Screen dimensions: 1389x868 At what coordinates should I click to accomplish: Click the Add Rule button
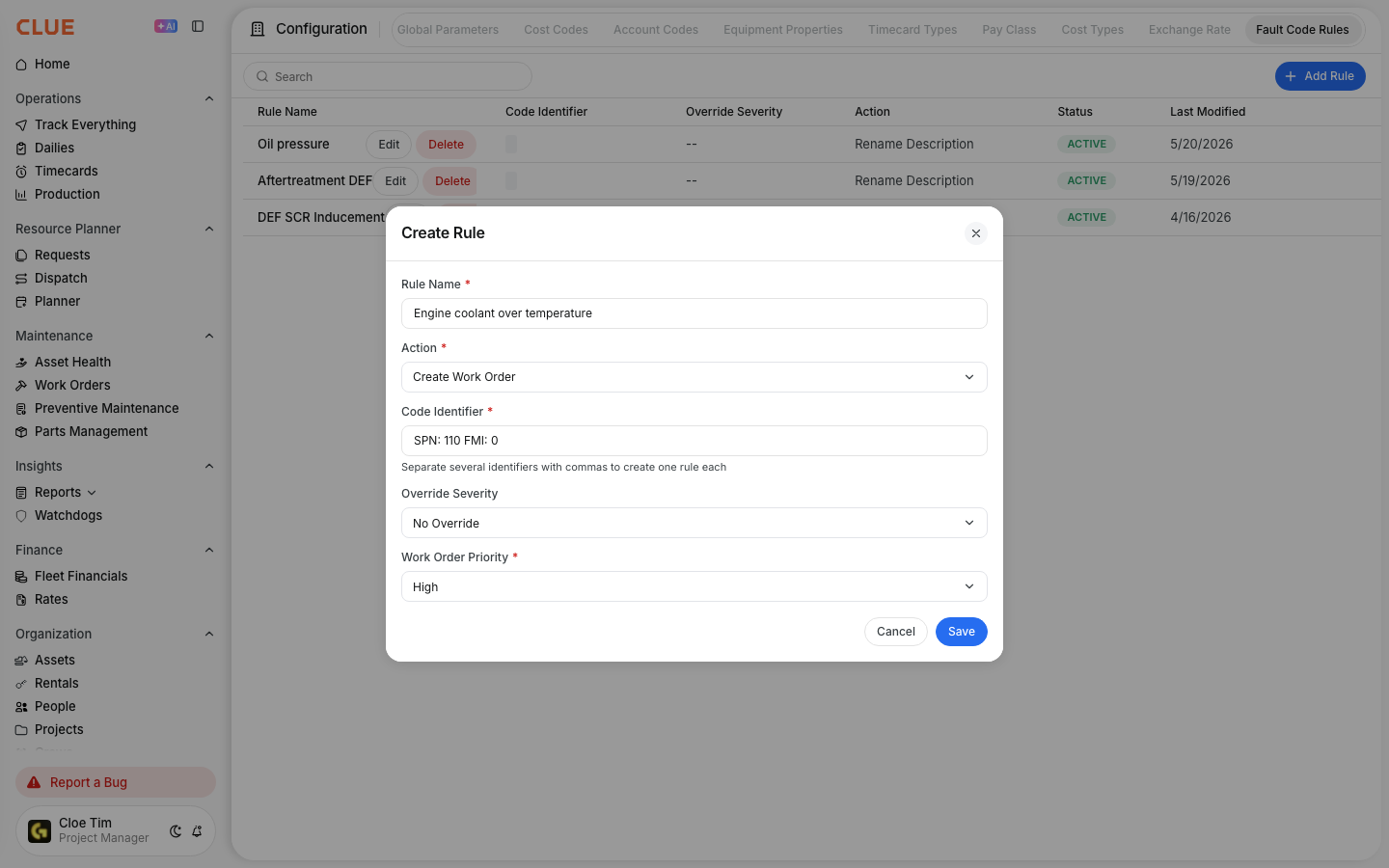(x=1320, y=76)
